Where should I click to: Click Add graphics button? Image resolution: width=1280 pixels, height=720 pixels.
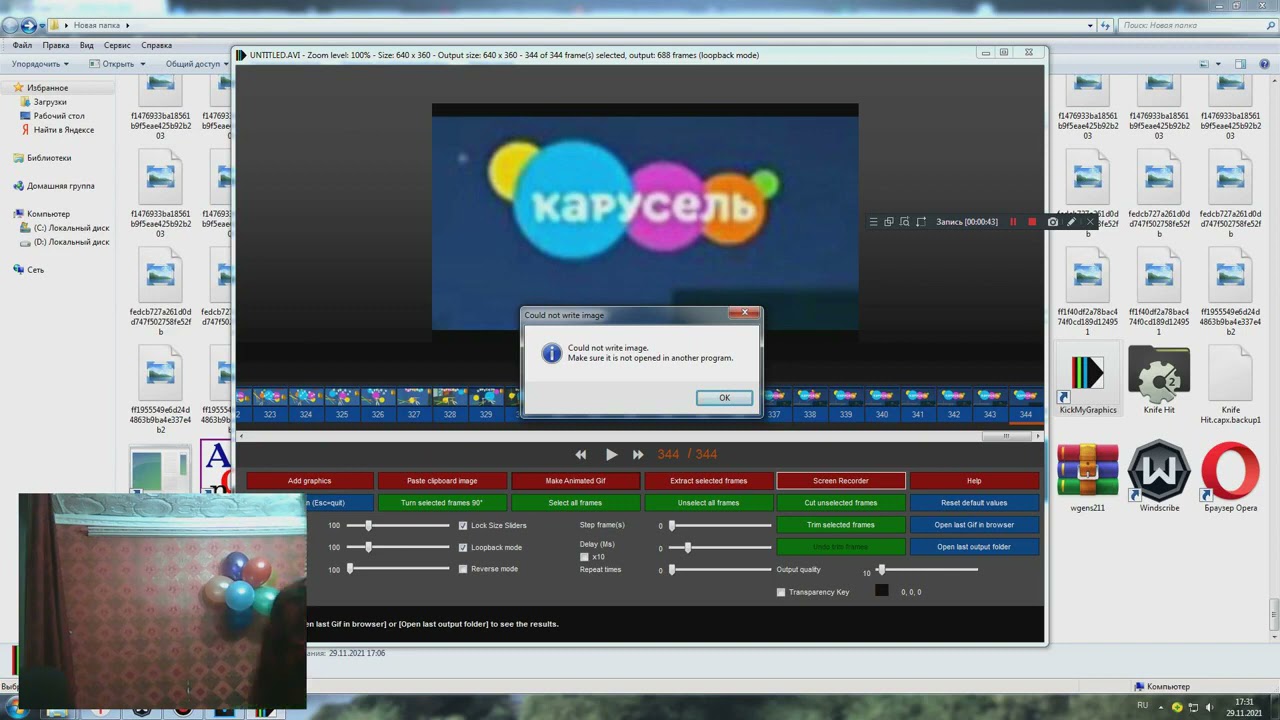[x=309, y=481]
